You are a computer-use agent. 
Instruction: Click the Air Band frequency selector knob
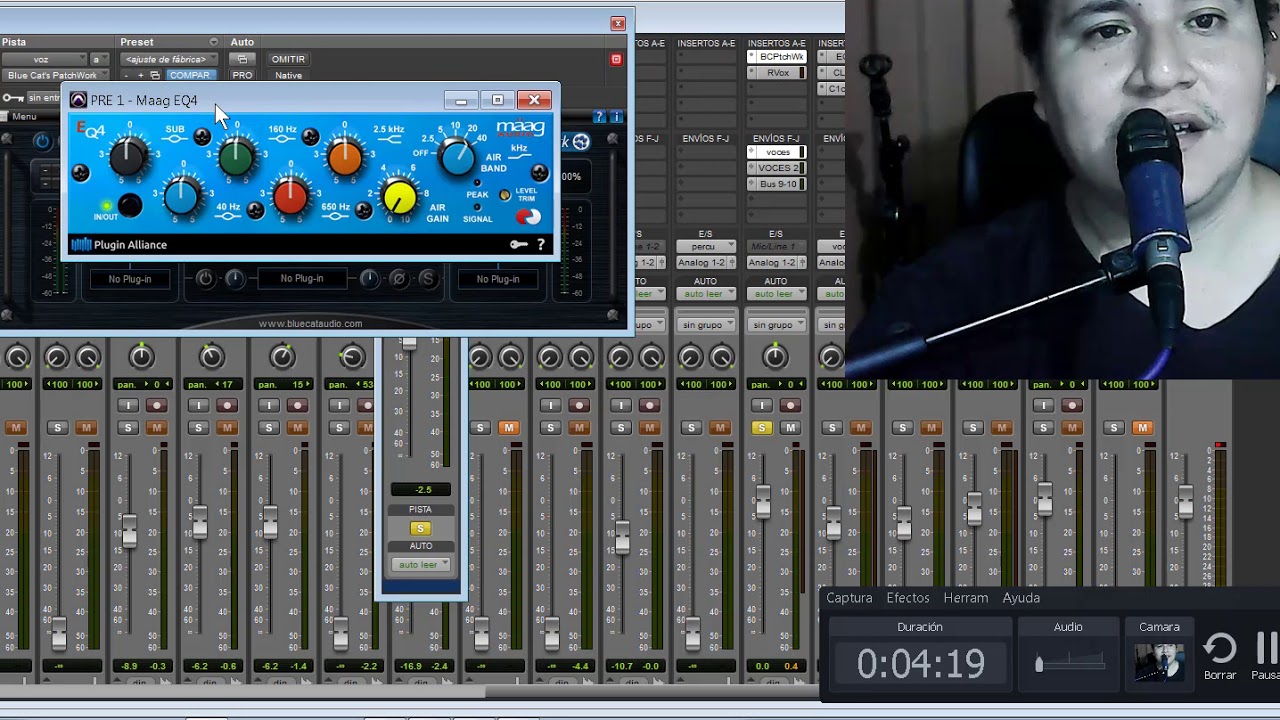[457, 156]
